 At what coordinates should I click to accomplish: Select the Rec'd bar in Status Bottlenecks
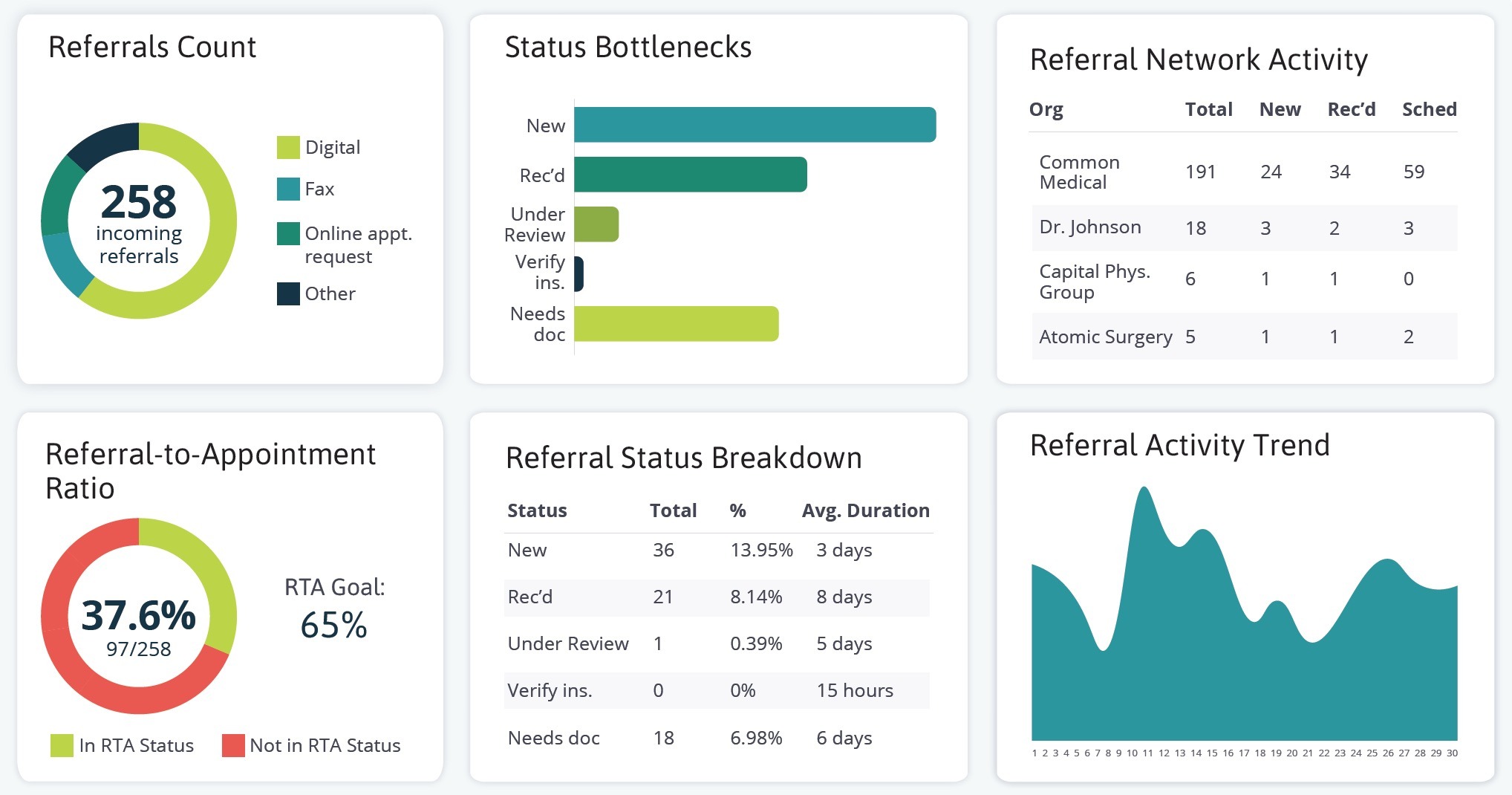click(690, 175)
